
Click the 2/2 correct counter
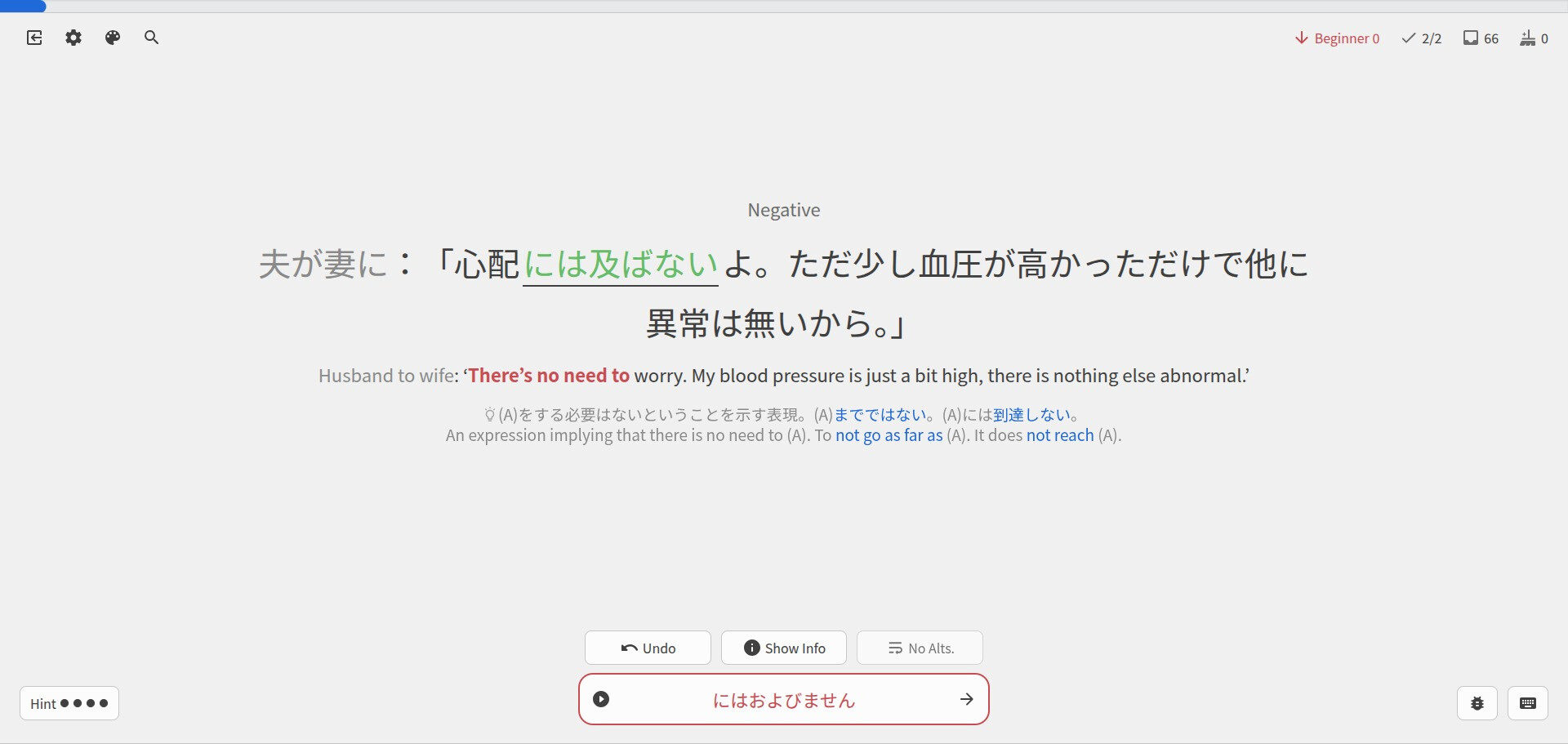coord(1422,38)
